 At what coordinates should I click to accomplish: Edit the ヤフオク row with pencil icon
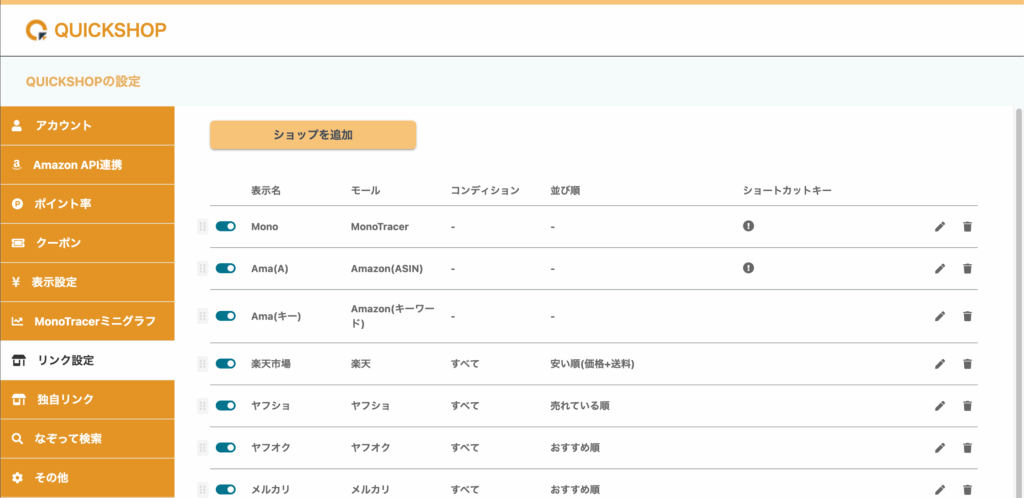[940, 447]
